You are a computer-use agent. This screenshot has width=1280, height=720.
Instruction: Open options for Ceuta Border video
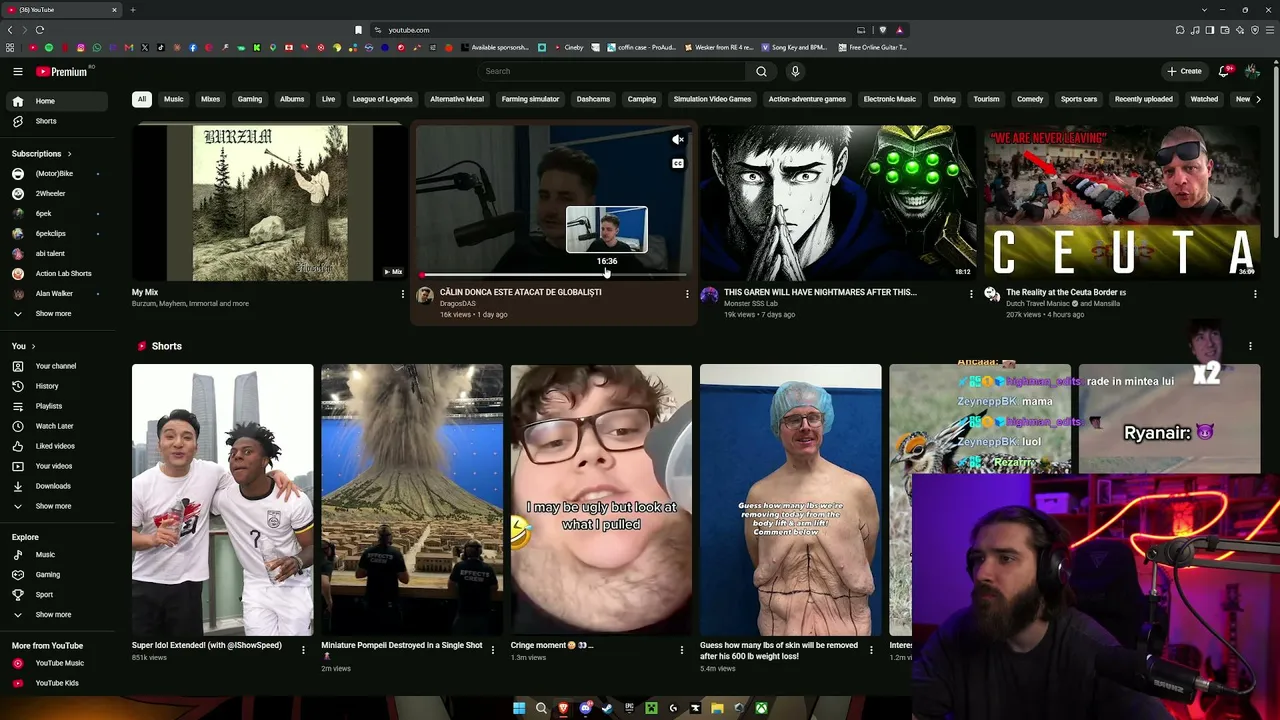1255,294
